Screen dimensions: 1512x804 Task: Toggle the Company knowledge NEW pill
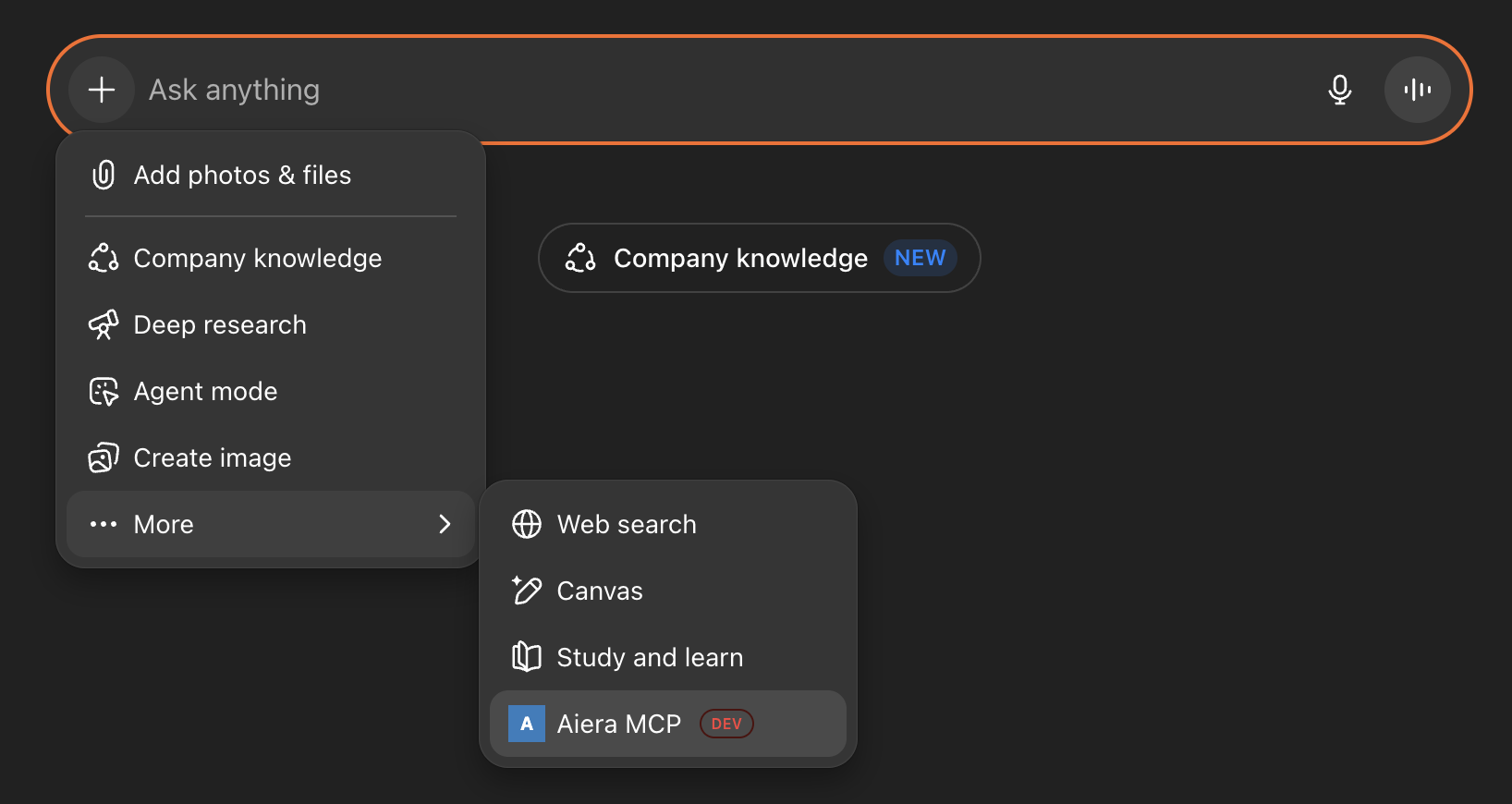coord(739,258)
